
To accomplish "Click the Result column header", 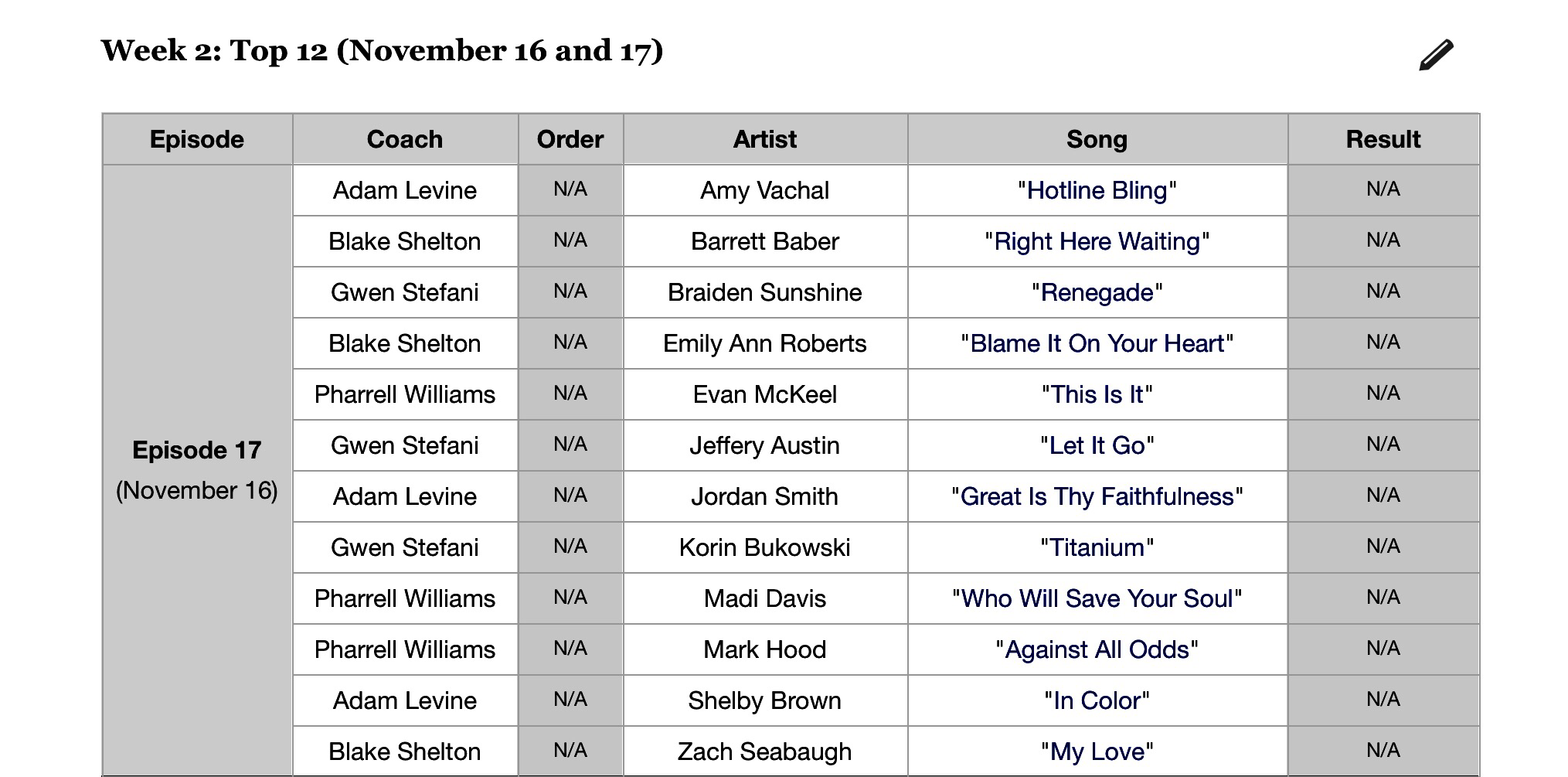I will [1383, 140].
